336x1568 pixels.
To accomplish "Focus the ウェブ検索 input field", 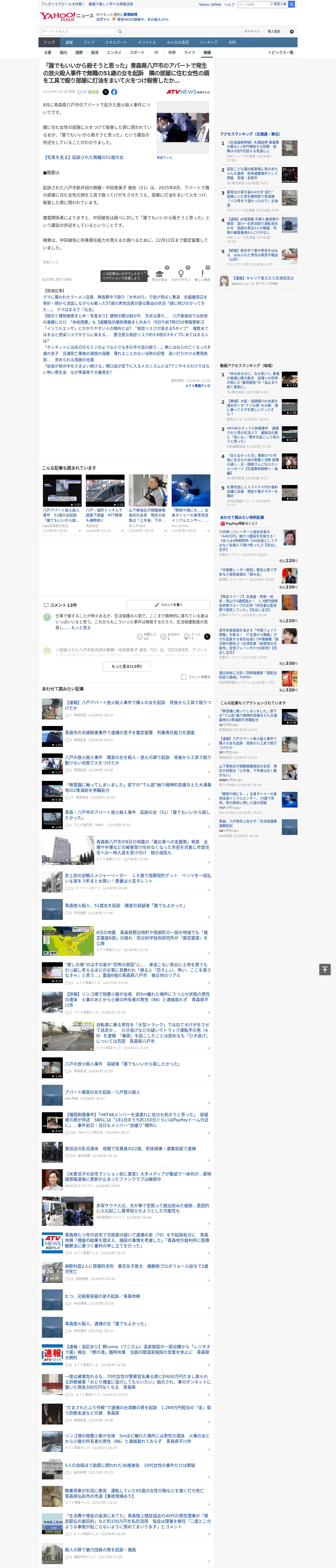I will pos(253,4).
